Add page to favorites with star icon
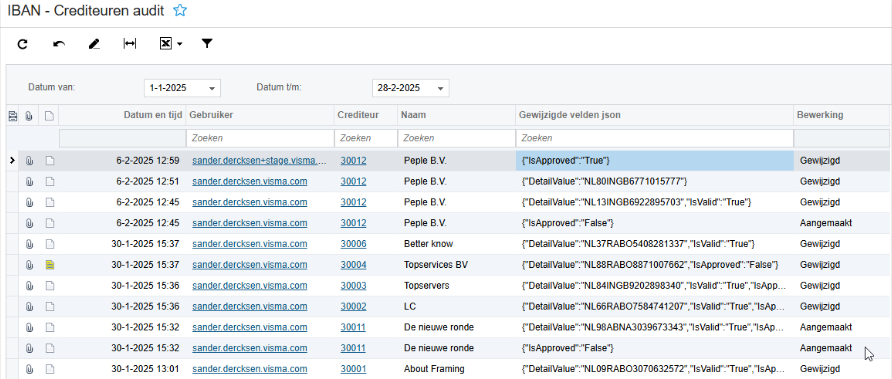Viewport: 892px width, 379px height. [180, 10]
